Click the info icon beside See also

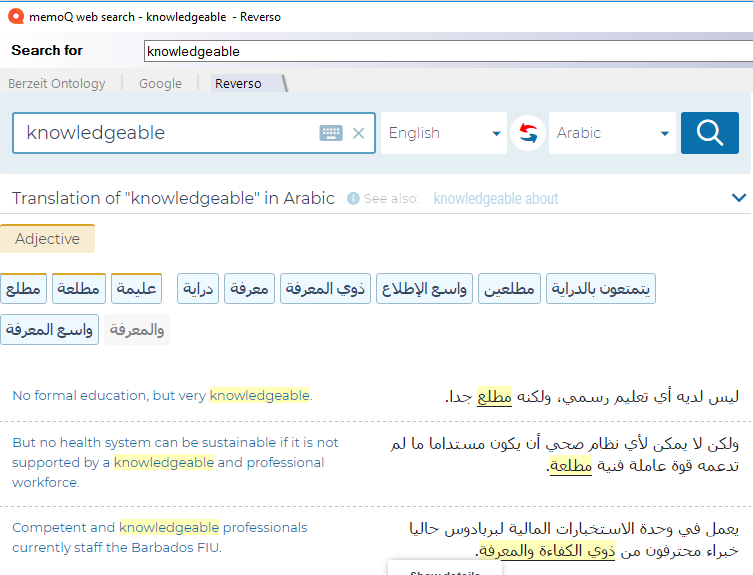tap(353, 198)
